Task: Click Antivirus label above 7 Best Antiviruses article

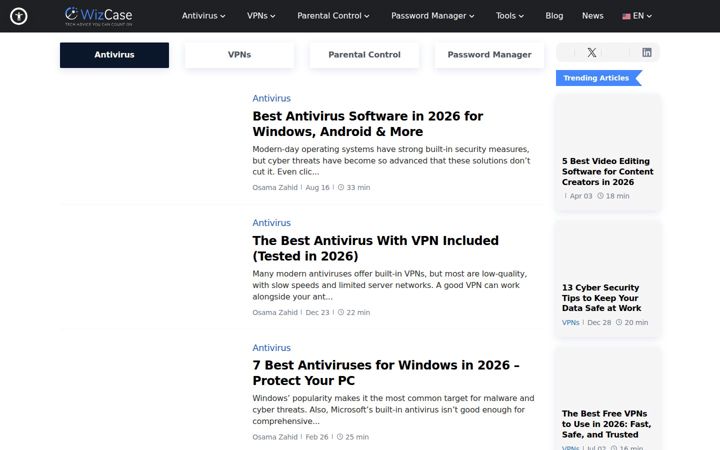Action: [271, 348]
